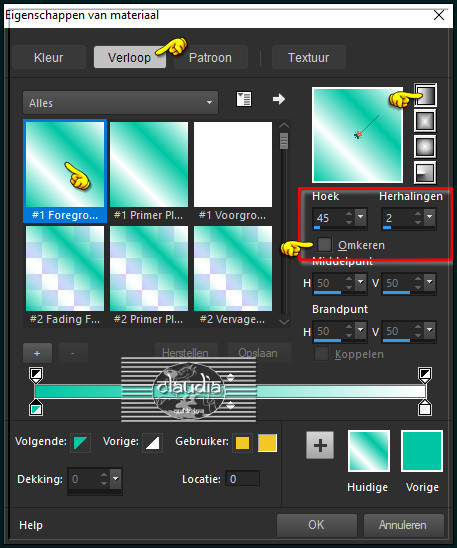The image size is (457, 548).
Task: Select the rectangular gradient style icon
Action: click(425, 121)
